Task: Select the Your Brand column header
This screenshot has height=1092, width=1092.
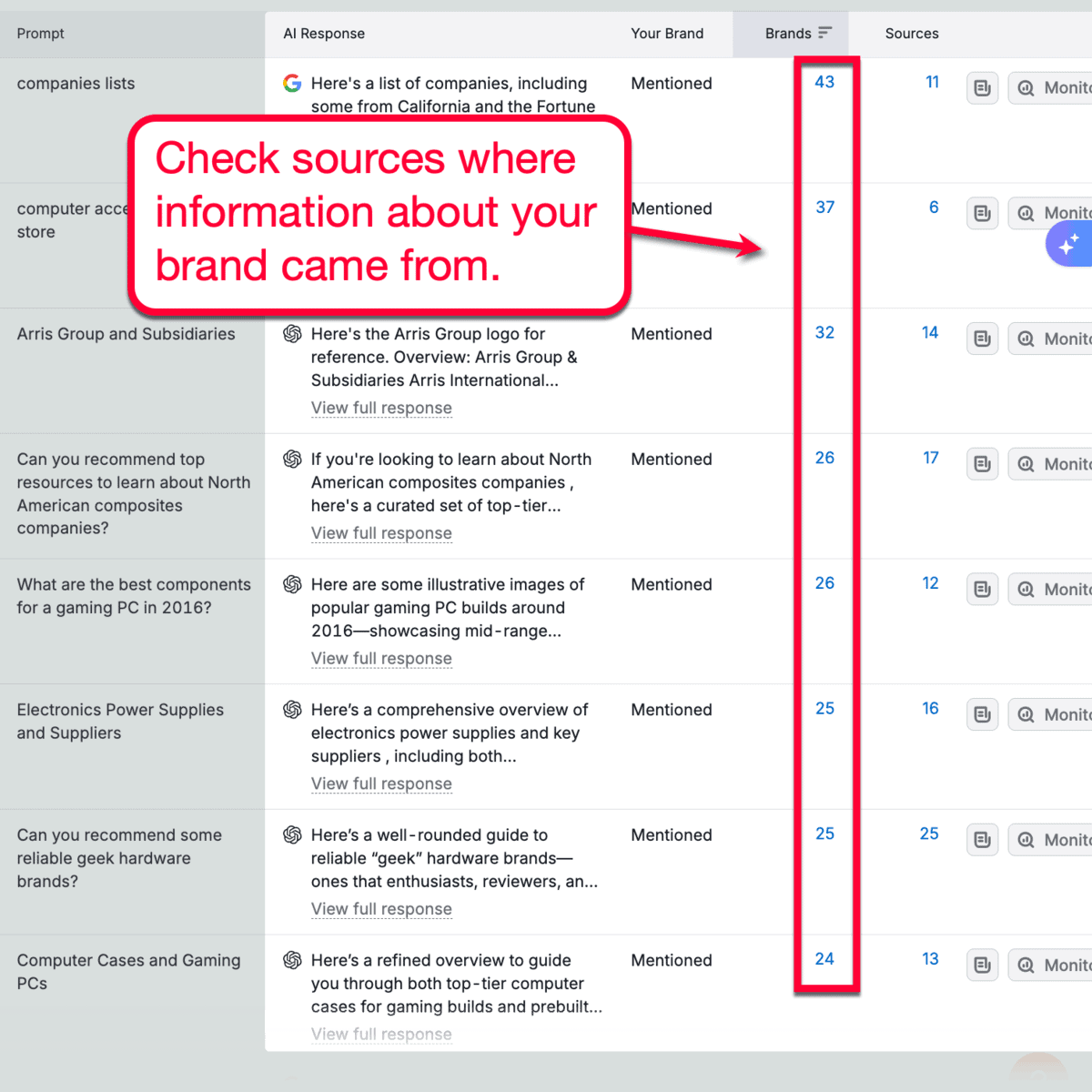Action: coord(667,33)
